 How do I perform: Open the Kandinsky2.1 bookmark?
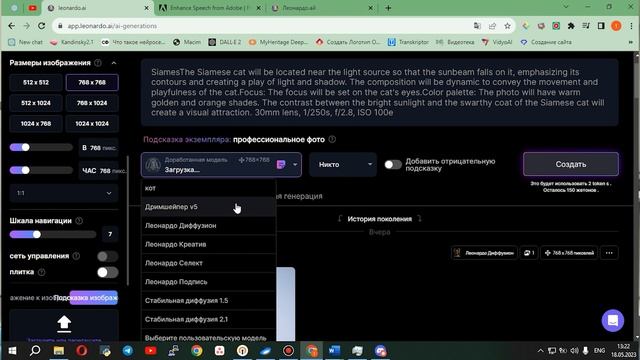click(x=72, y=42)
